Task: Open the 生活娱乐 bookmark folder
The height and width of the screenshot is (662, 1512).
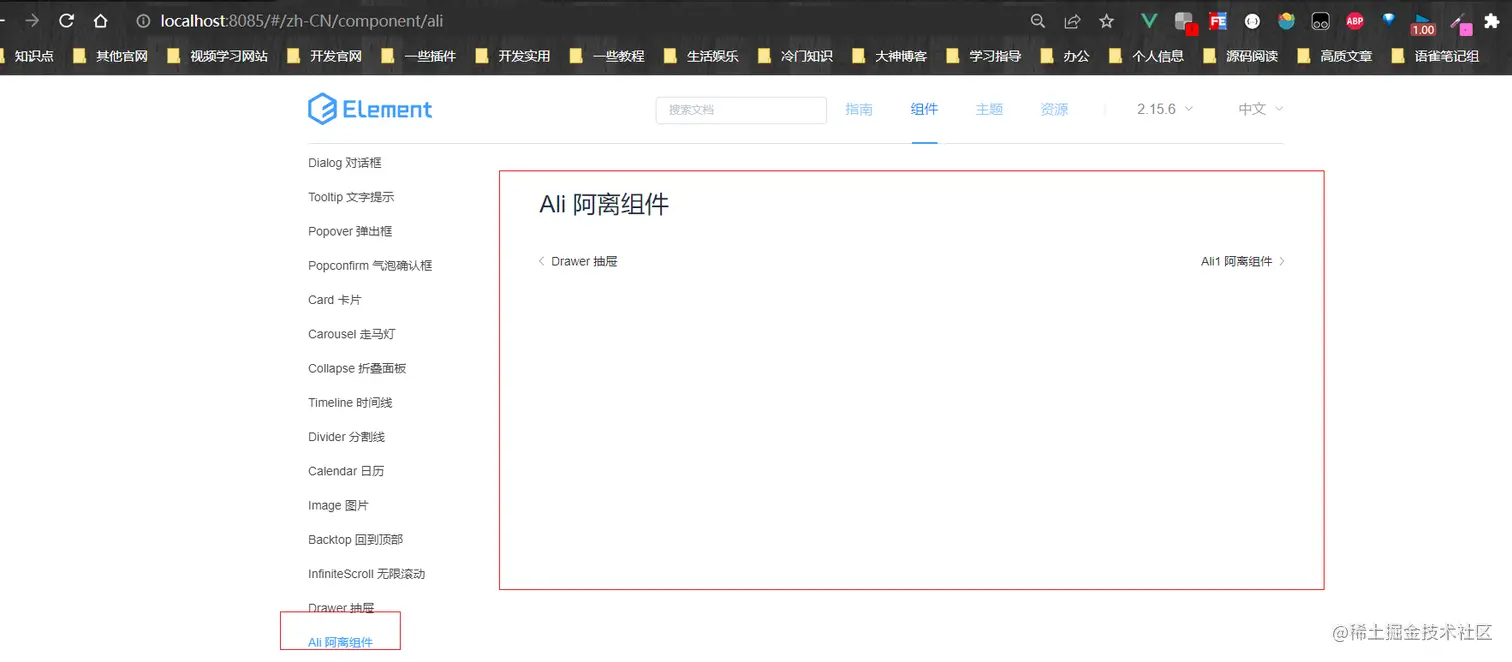Action: pyautogui.click(x=701, y=56)
